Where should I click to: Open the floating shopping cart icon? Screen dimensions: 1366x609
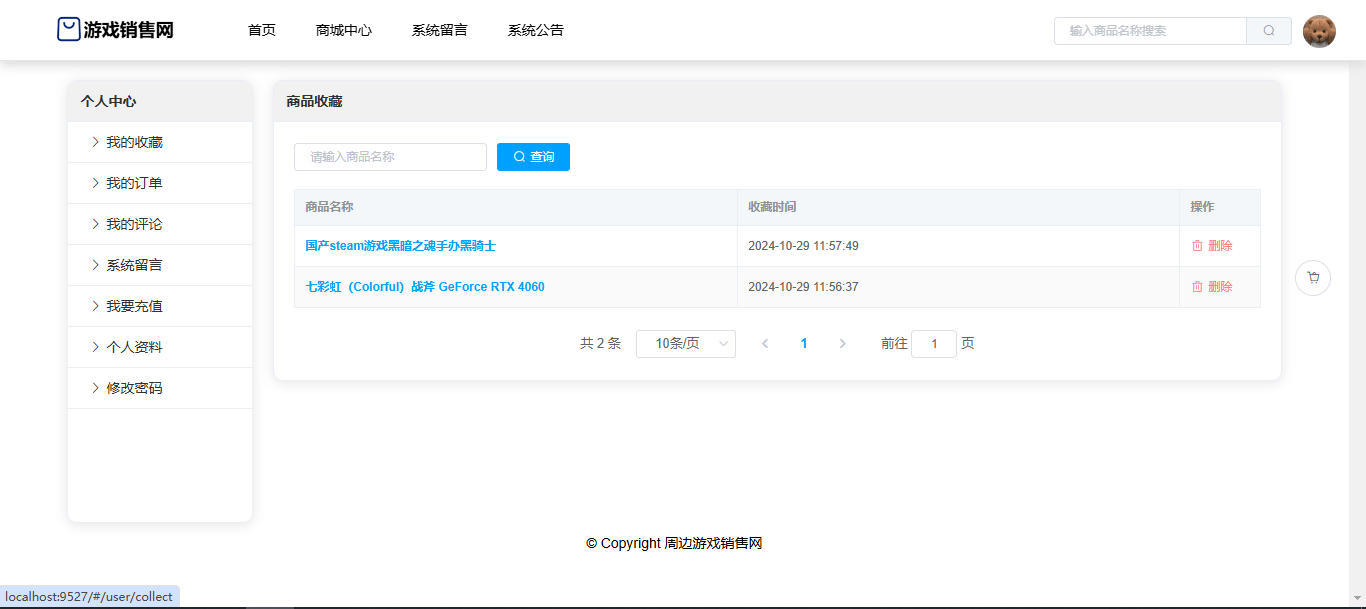1312,278
